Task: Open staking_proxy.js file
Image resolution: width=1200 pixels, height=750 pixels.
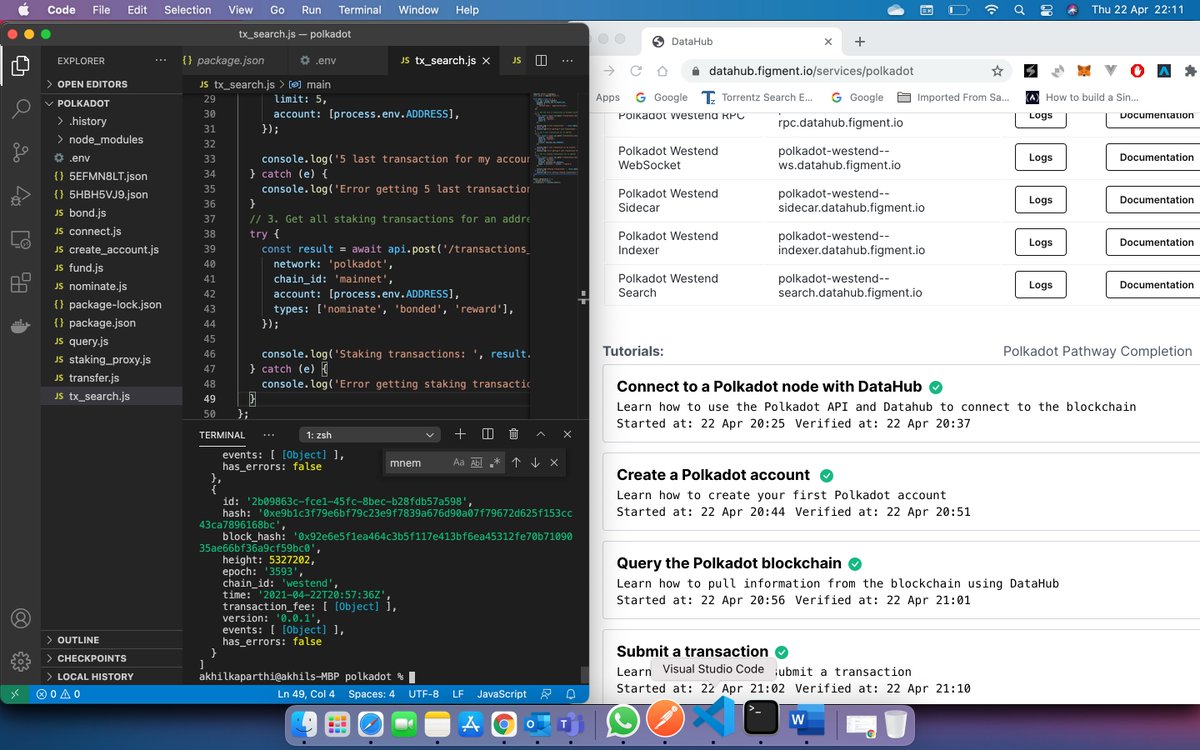Action: (111, 359)
